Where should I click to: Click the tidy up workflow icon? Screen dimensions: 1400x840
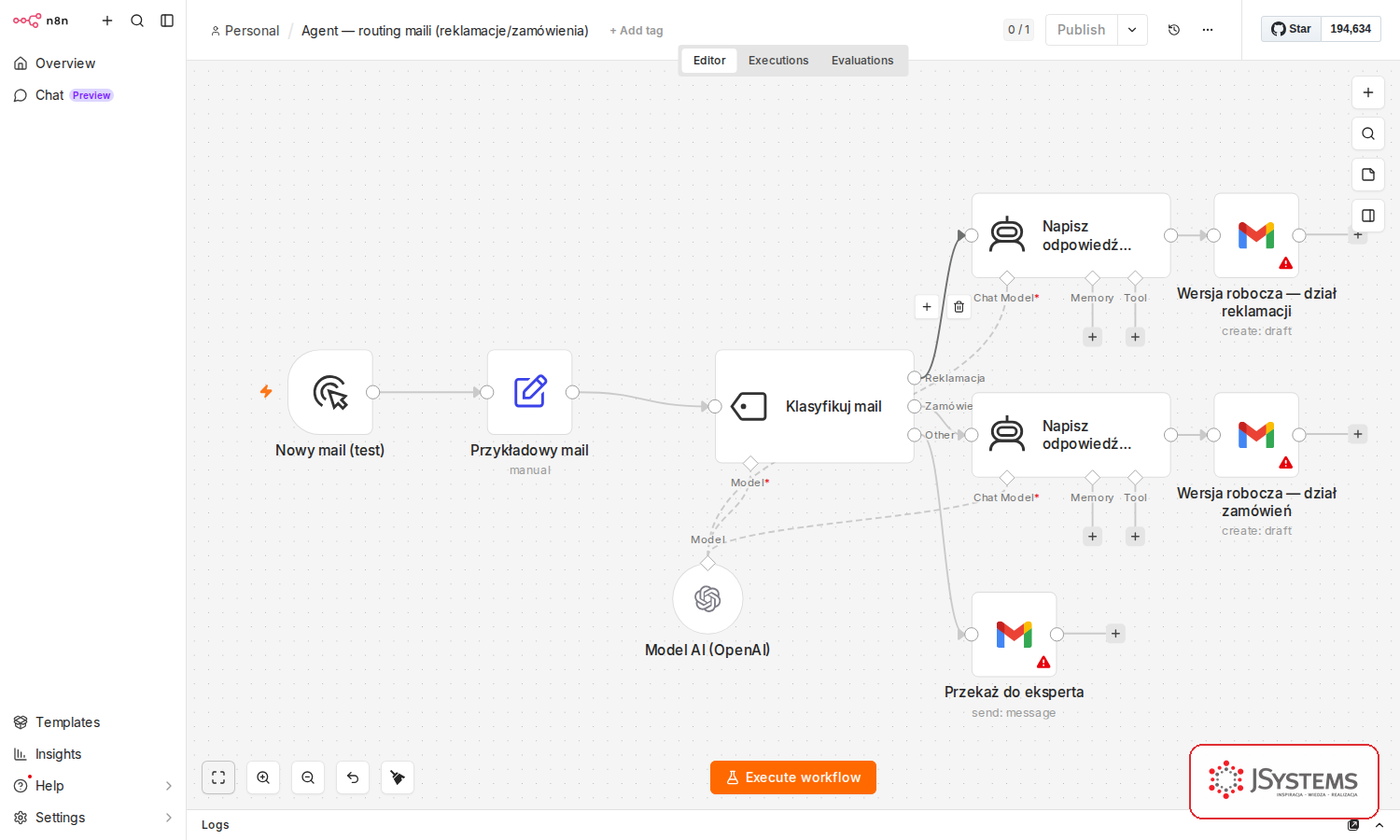(x=398, y=777)
